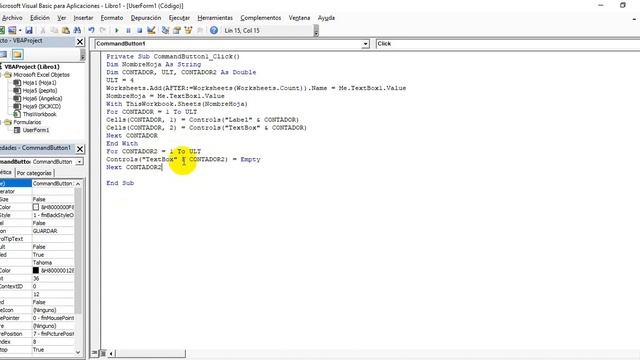Open the Formato menu
The image size is (640, 360).
point(112,18)
